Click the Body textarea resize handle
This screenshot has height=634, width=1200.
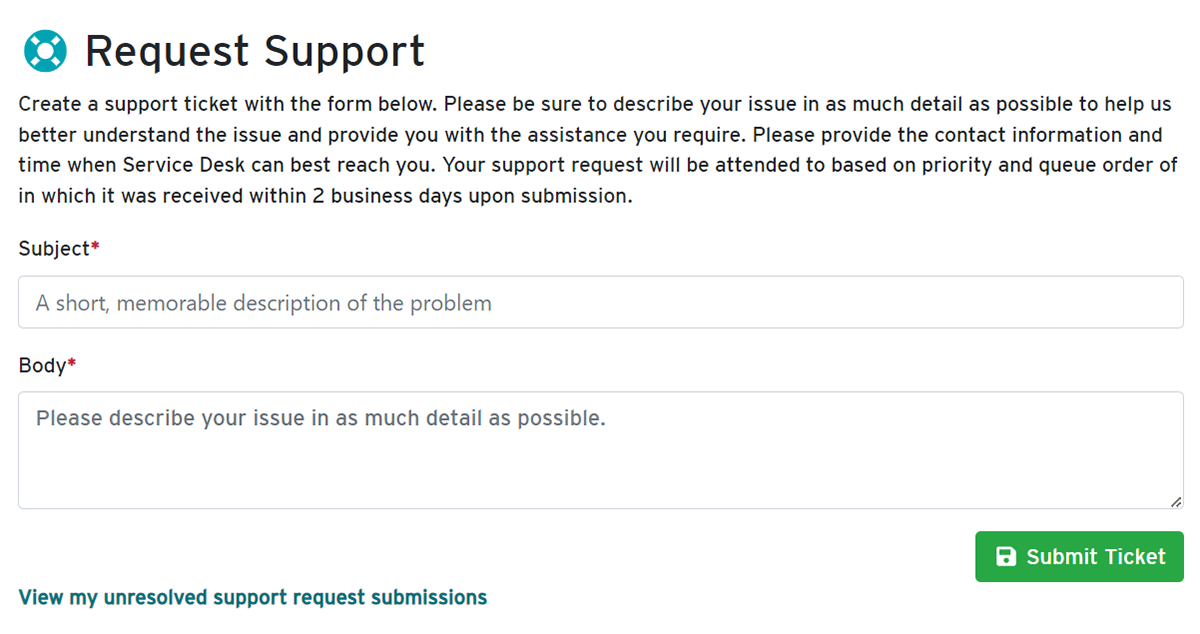pos(1176,502)
